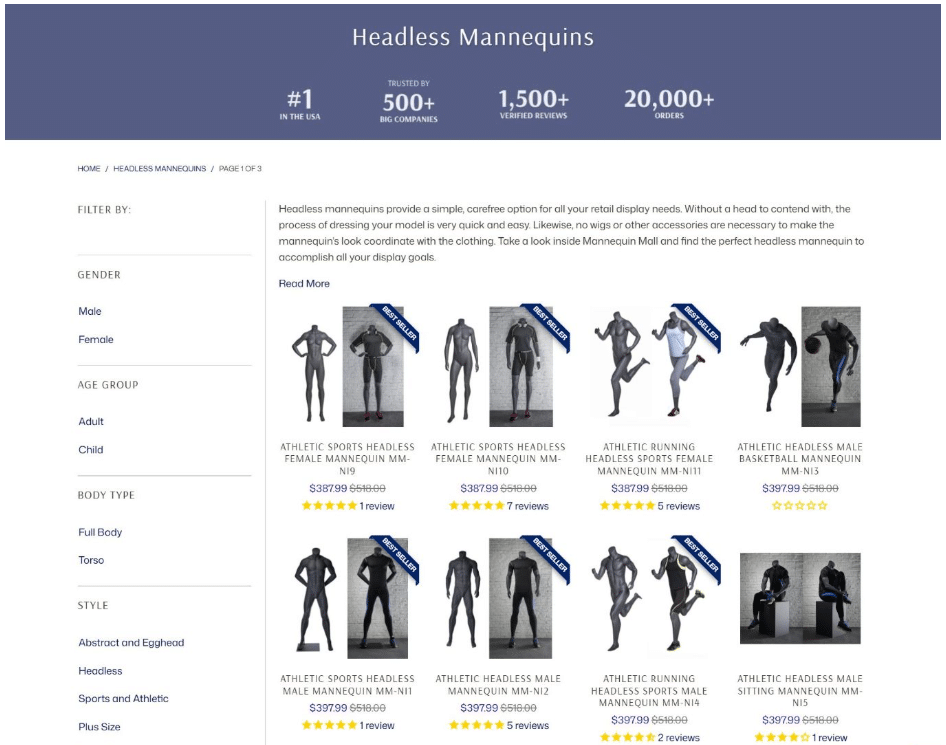View the 5 reviews for MM-NI2

(x=528, y=726)
